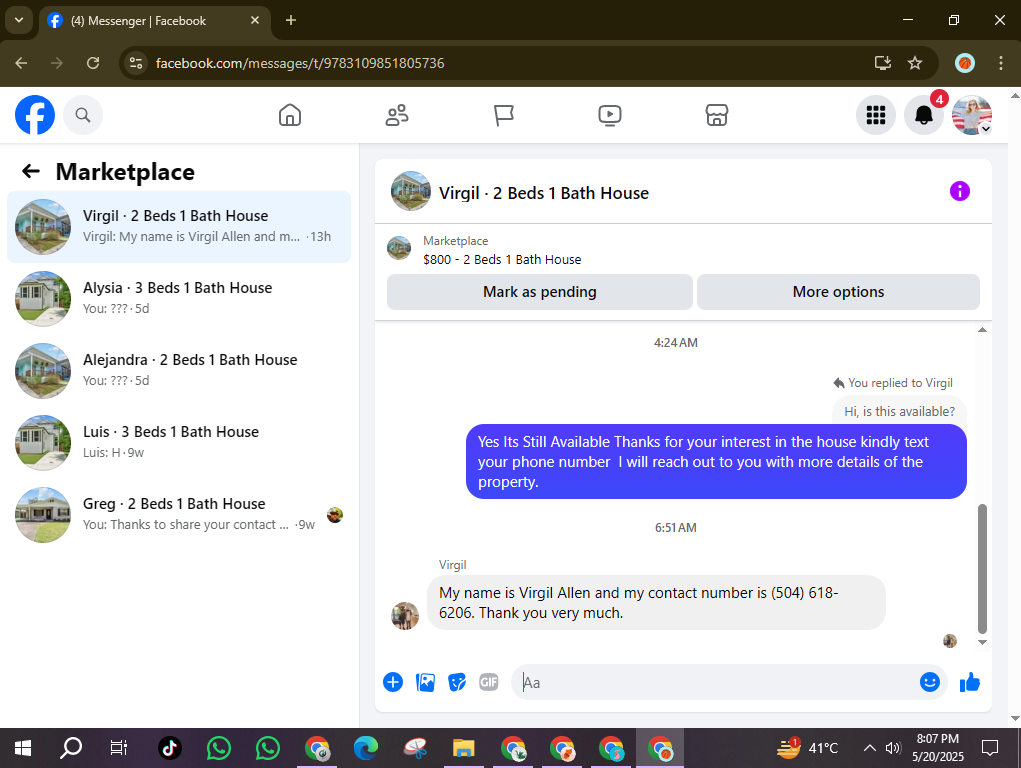This screenshot has height=768, width=1021.
Task: Close the Messenger tab
Action: (255, 20)
